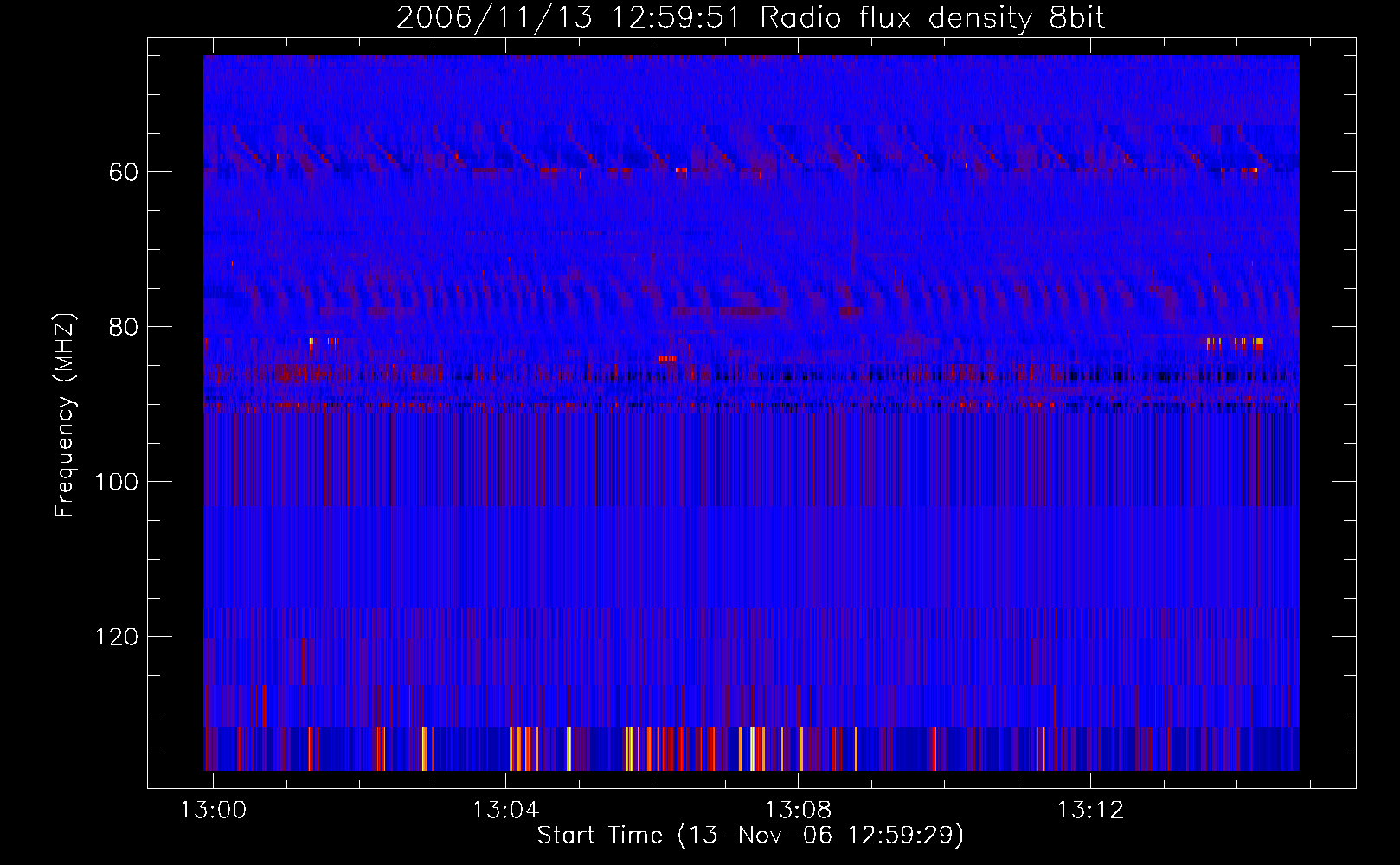Select the 60 frequency tick label

point(123,172)
